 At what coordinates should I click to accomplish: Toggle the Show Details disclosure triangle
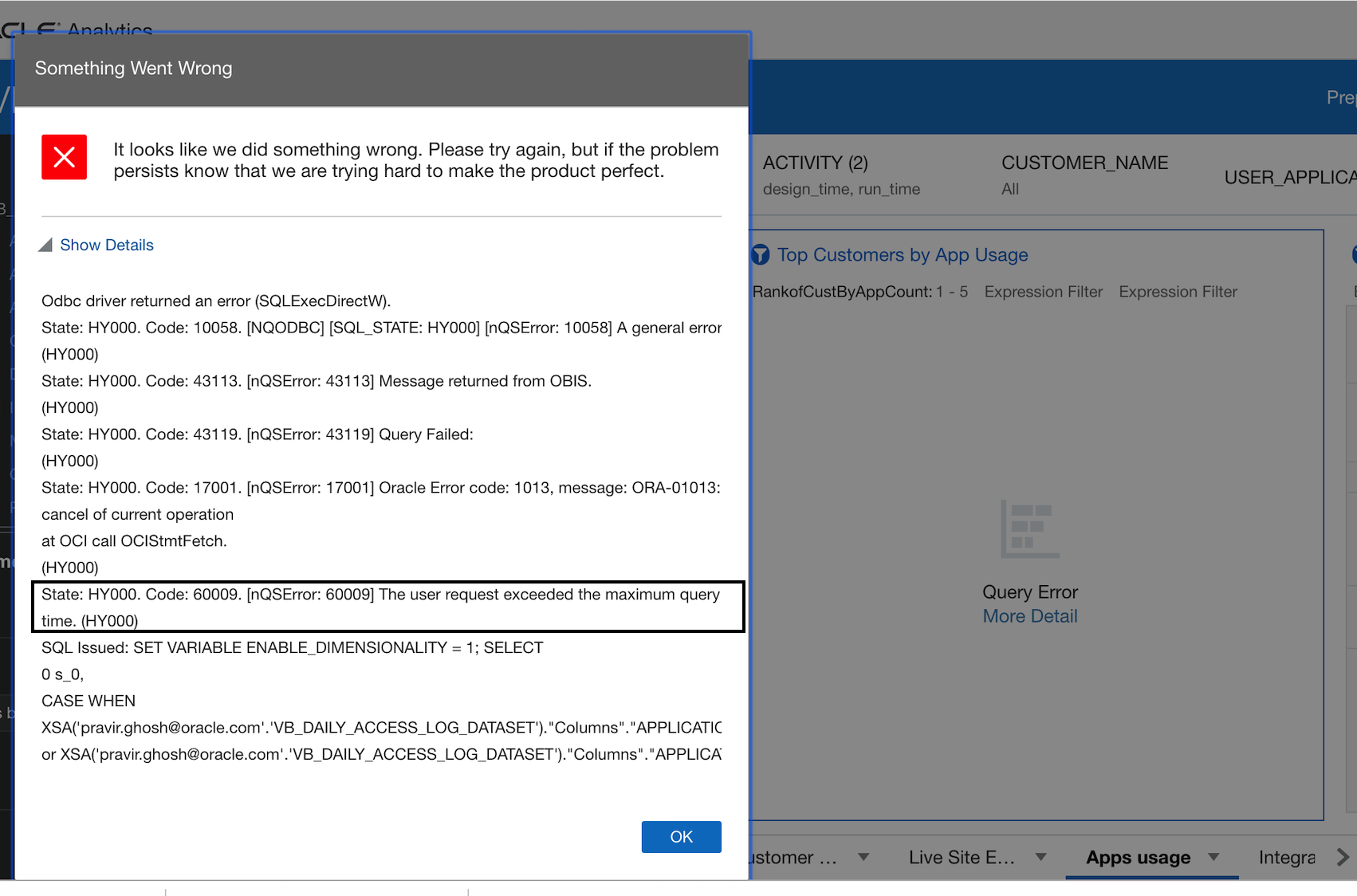point(46,245)
